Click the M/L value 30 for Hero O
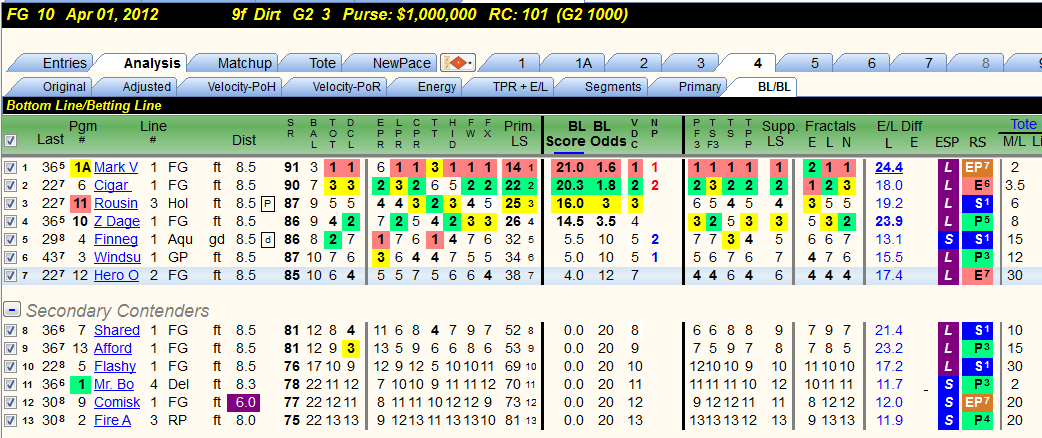 pos(1015,275)
